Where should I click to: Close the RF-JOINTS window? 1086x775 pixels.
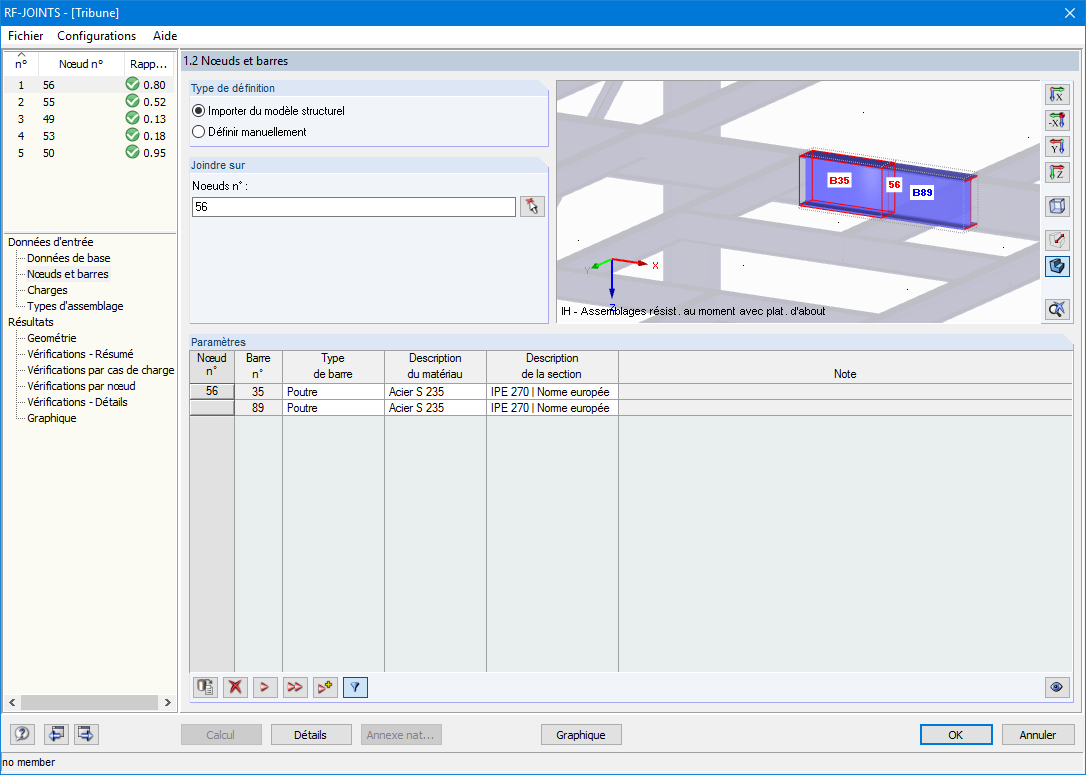[1069, 12]
